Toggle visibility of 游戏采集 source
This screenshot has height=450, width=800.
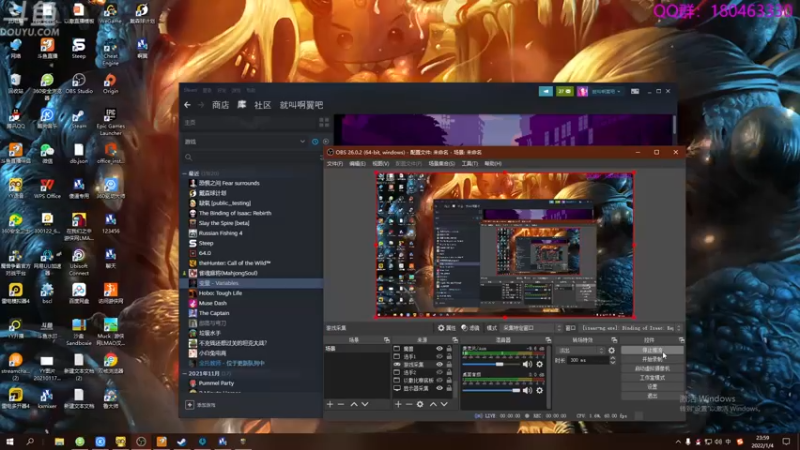[x=439, y=364]
